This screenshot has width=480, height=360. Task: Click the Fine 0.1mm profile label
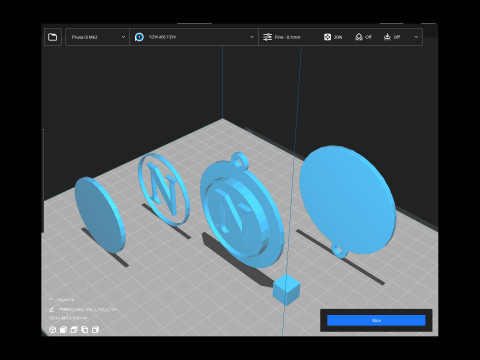(x=287, y=37)
